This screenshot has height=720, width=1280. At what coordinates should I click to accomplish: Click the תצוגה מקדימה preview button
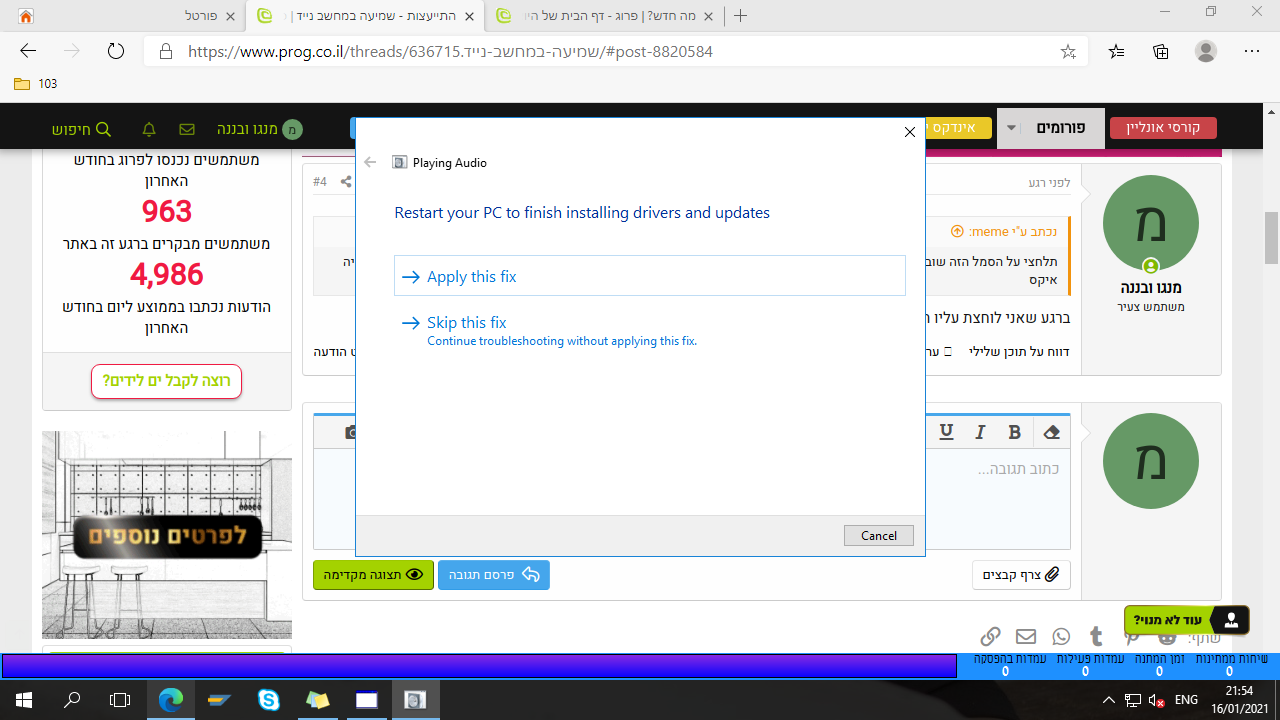(x=373, y=575)
